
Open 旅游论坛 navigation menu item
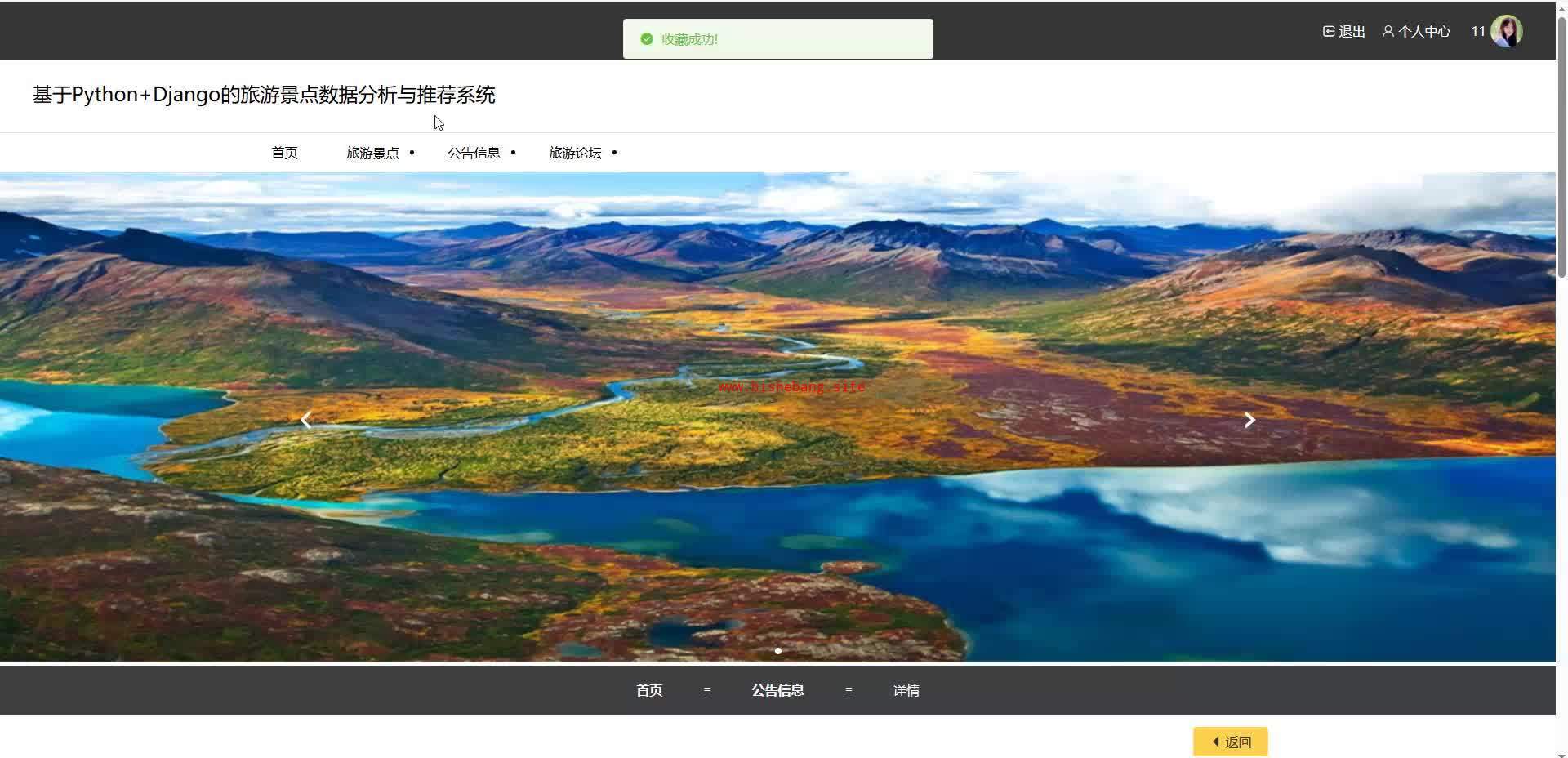tap(575, 153)
